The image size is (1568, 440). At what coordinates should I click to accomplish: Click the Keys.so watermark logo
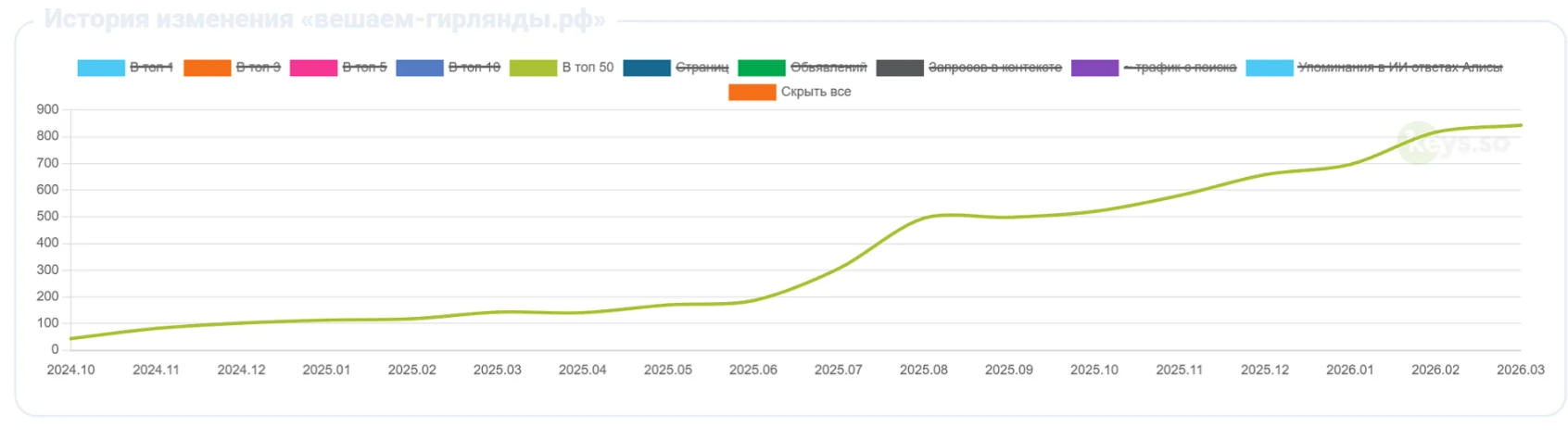(x=1453, y=144)
